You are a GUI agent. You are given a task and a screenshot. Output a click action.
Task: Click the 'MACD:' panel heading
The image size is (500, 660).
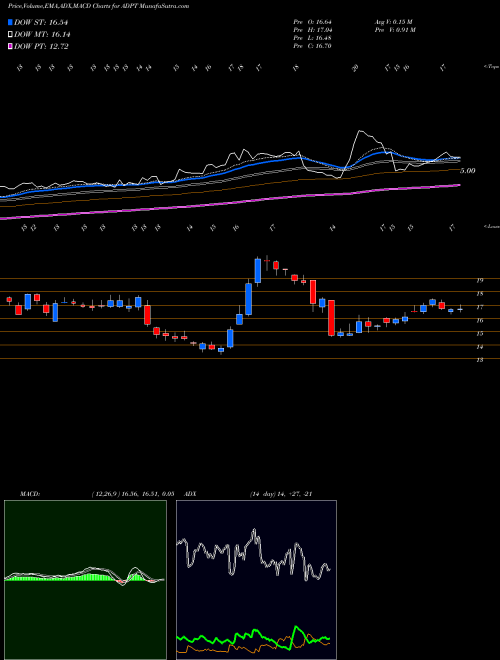29,494
